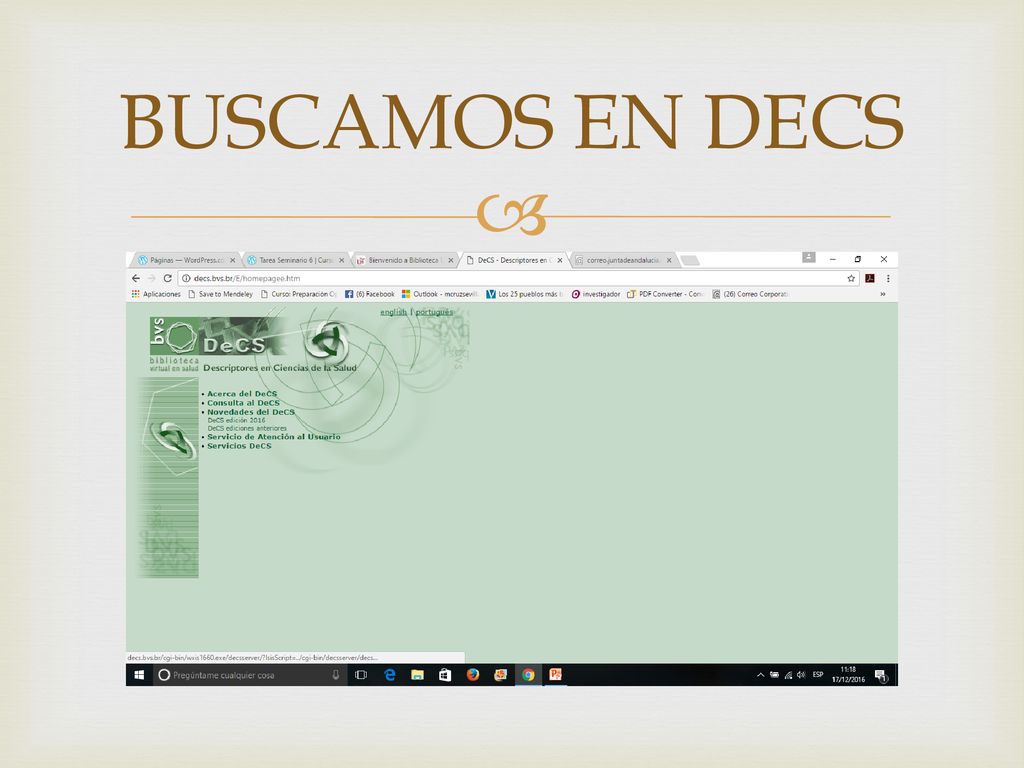Reload the DeCS page

click(x=167, y=278)
